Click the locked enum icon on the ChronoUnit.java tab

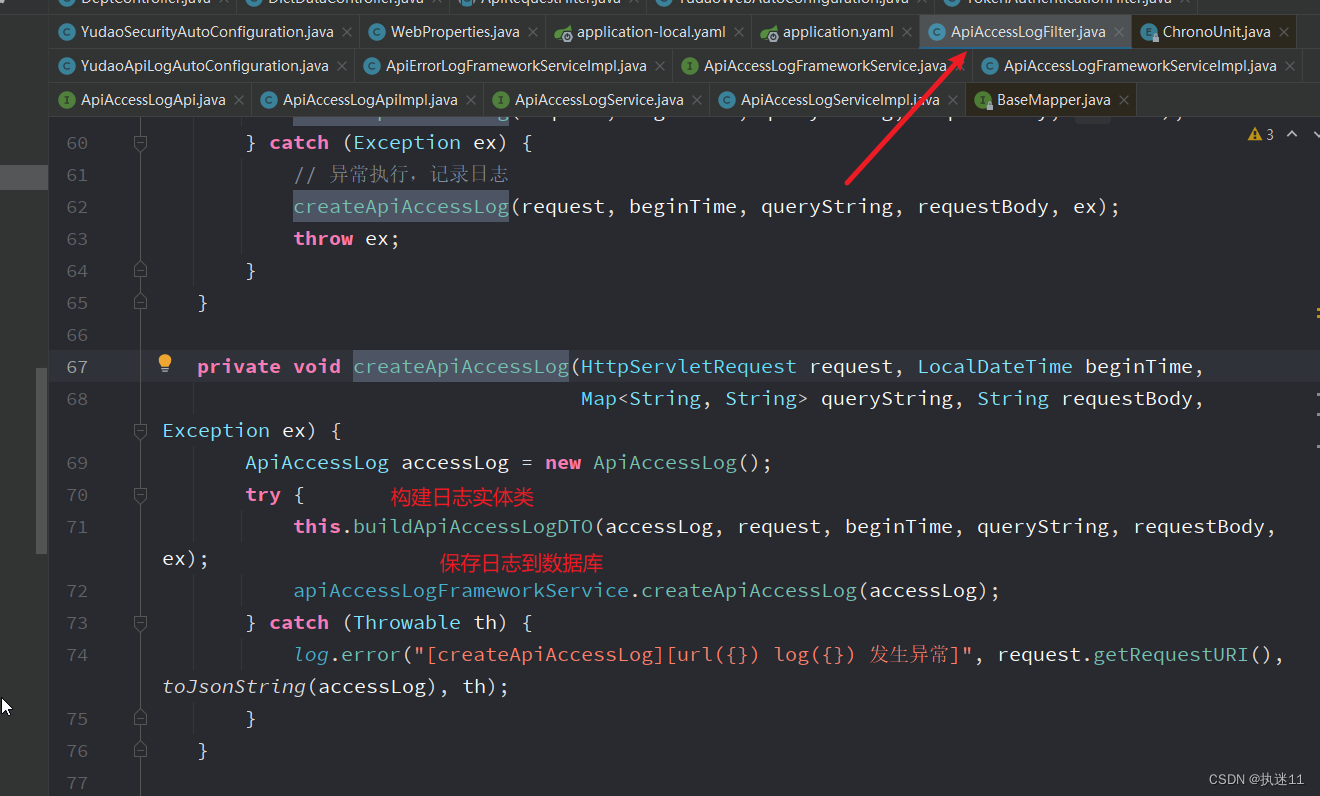[1149, 32]
